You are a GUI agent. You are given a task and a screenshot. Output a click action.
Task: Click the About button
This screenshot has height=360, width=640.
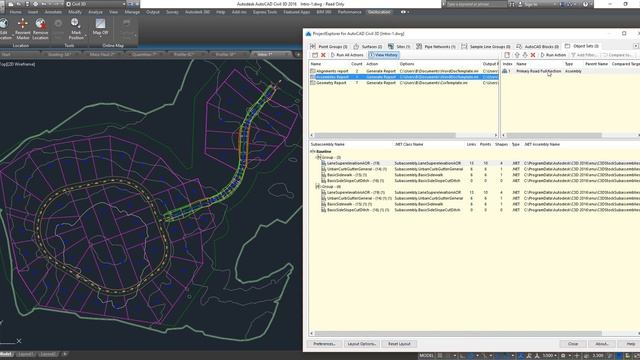pos(602,344)
